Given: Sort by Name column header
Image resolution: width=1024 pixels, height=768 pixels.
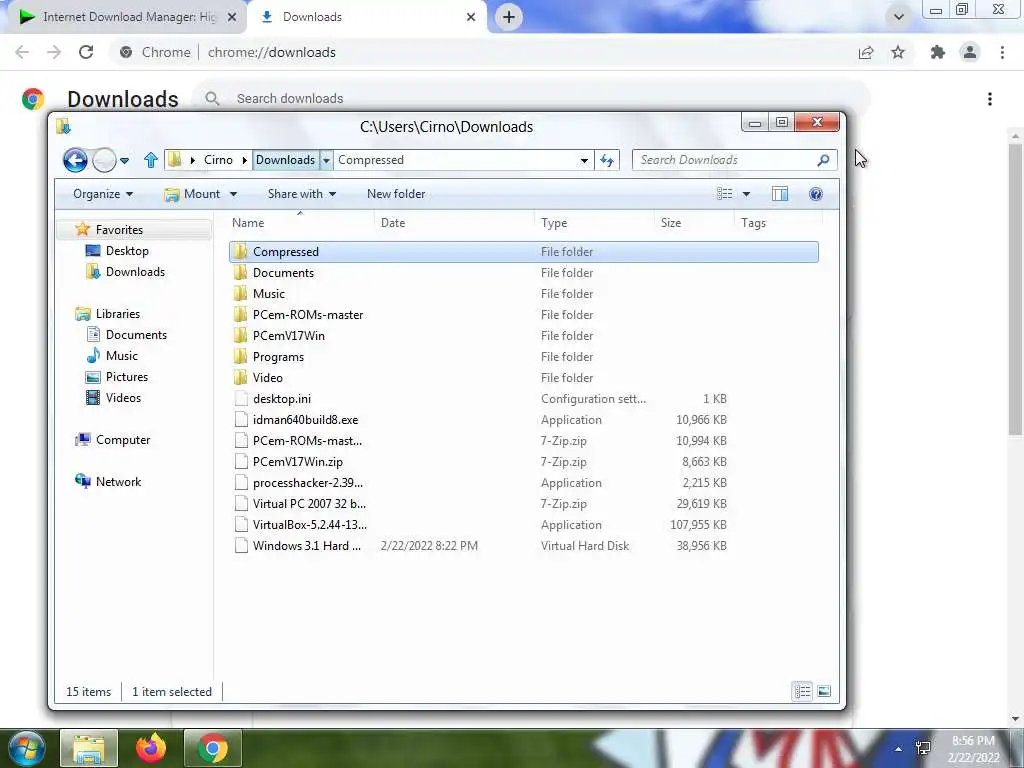Looking at the screenshot, I should coord(301,223).
